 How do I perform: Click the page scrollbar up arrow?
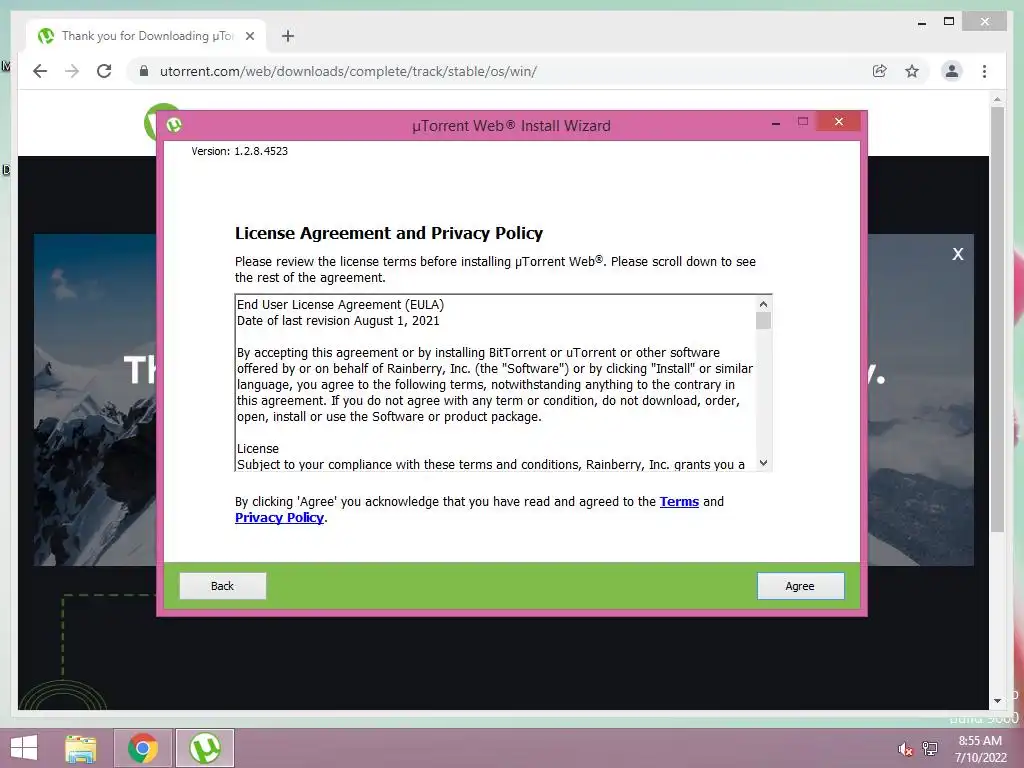click(997, 99)
